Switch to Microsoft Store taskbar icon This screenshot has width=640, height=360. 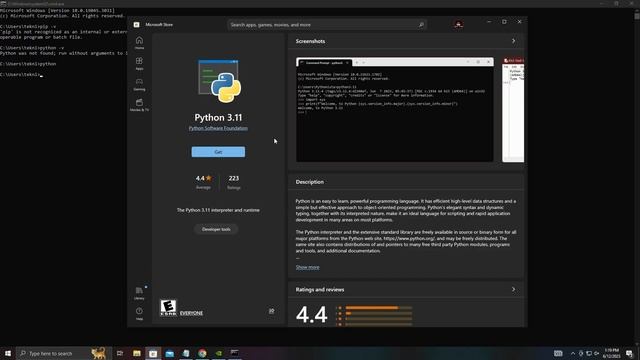pyautogui.click(x=153, y=353)
